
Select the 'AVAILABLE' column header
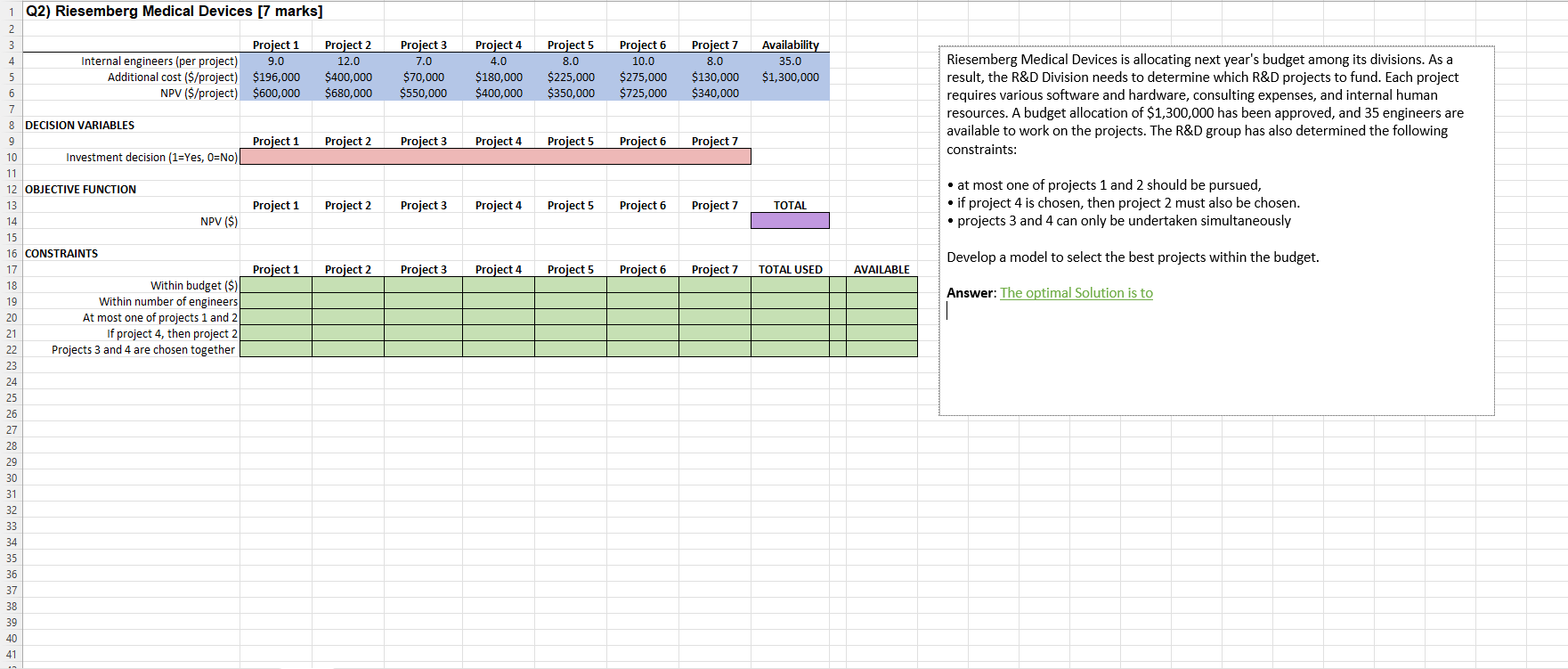[x=881, y=270]
